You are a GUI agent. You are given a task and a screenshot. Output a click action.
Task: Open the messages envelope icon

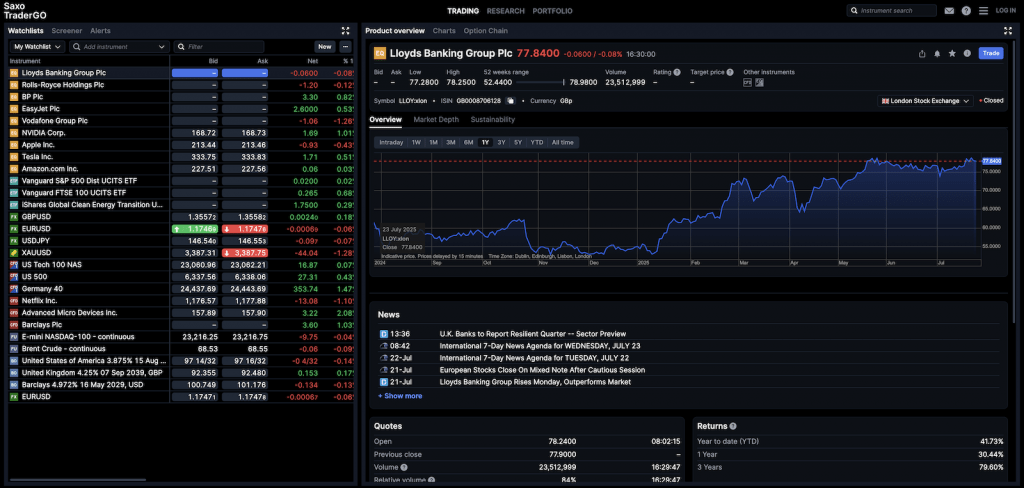pos(949,10)
